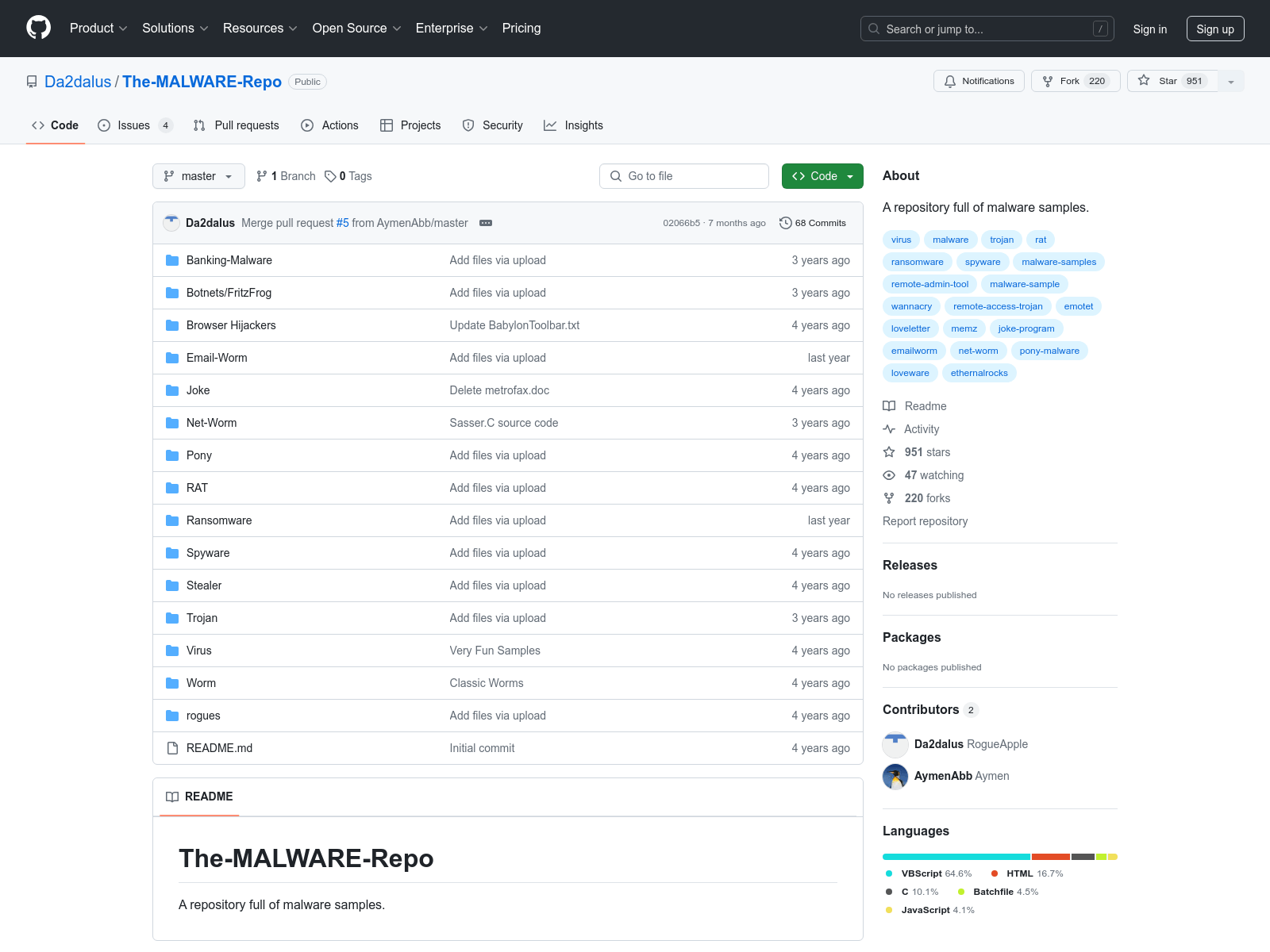1270x952 pixels.
Task: Click the bell icon in Notifications
Action: [x=950, y=81]
